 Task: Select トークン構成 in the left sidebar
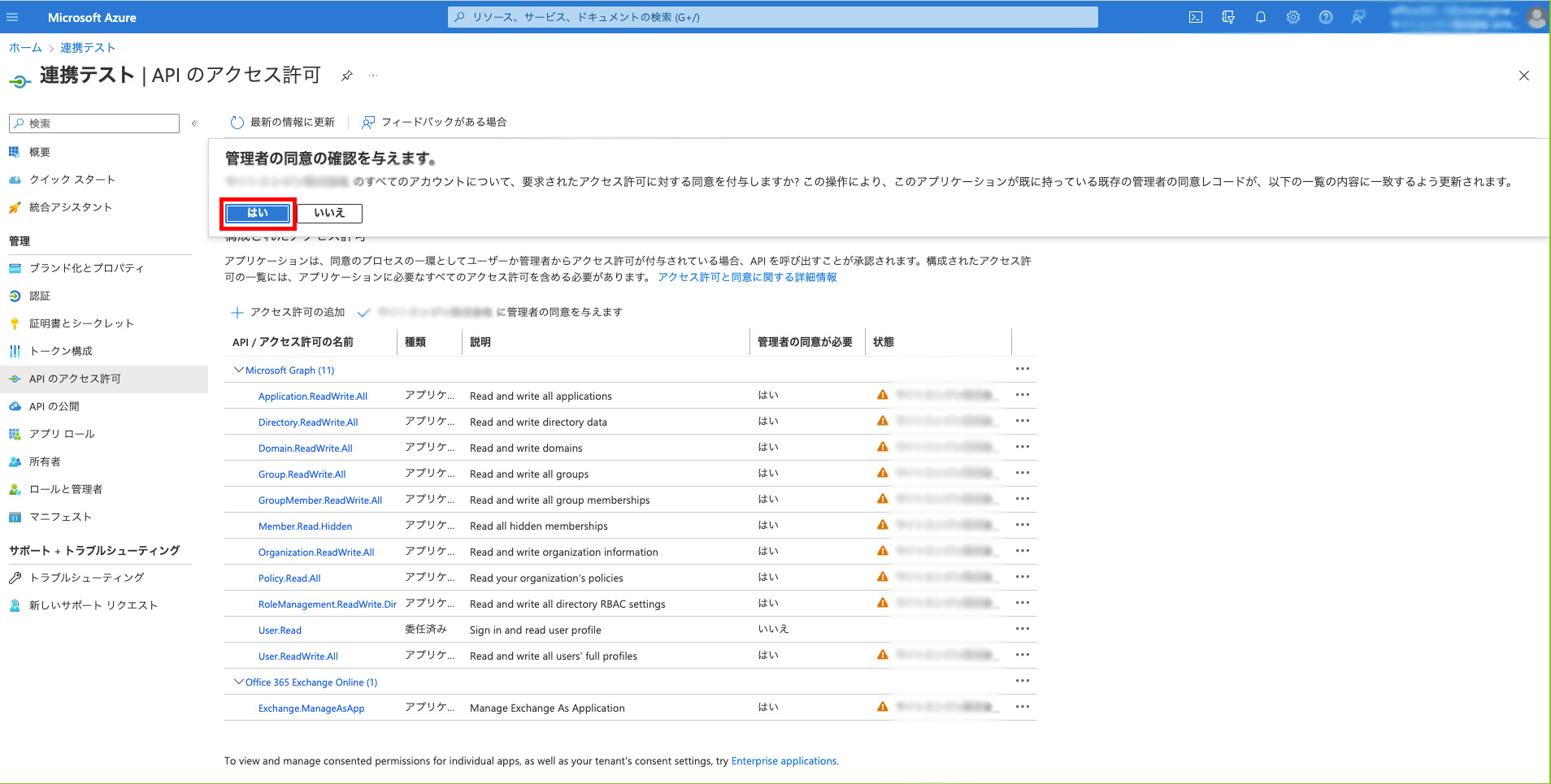[61, 350]
